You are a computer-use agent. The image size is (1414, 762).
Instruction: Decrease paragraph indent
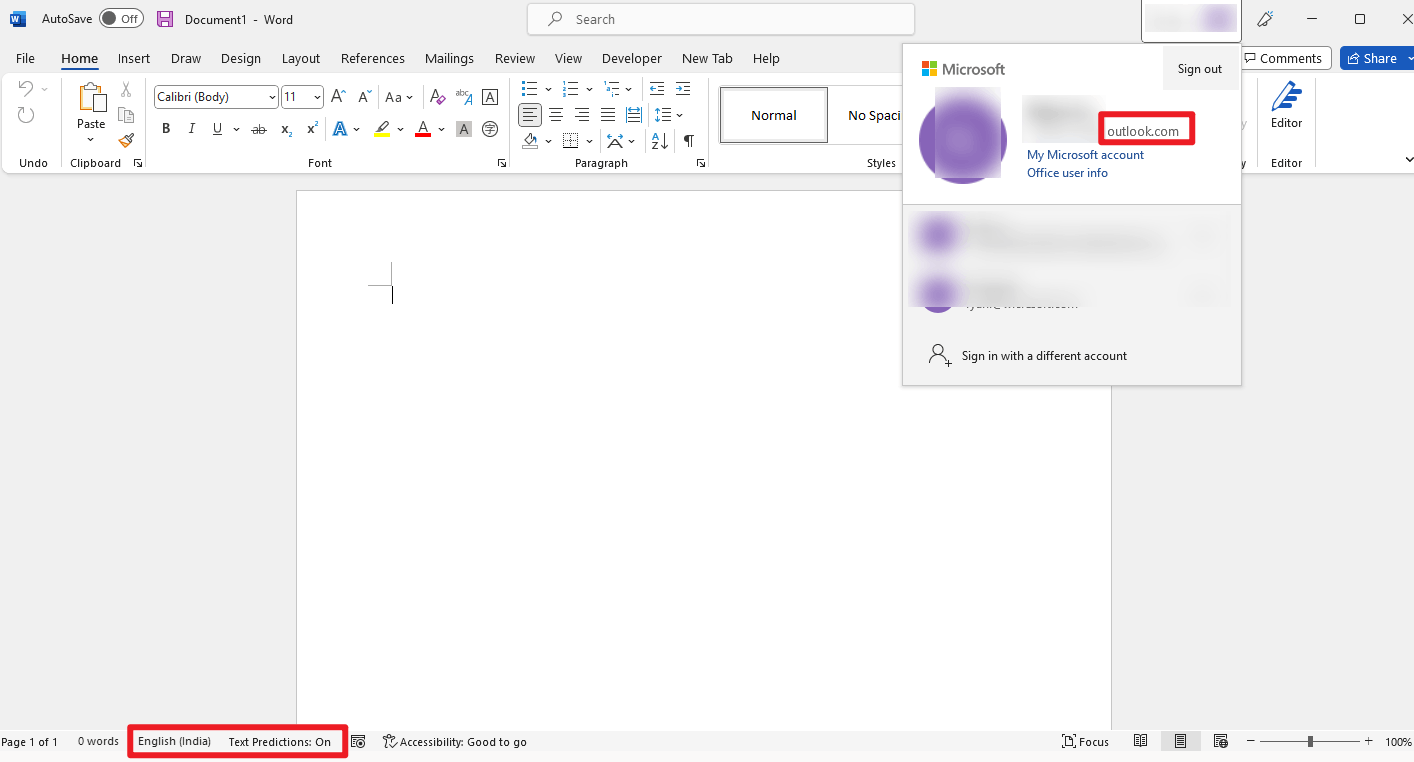[x=657, y=89]
